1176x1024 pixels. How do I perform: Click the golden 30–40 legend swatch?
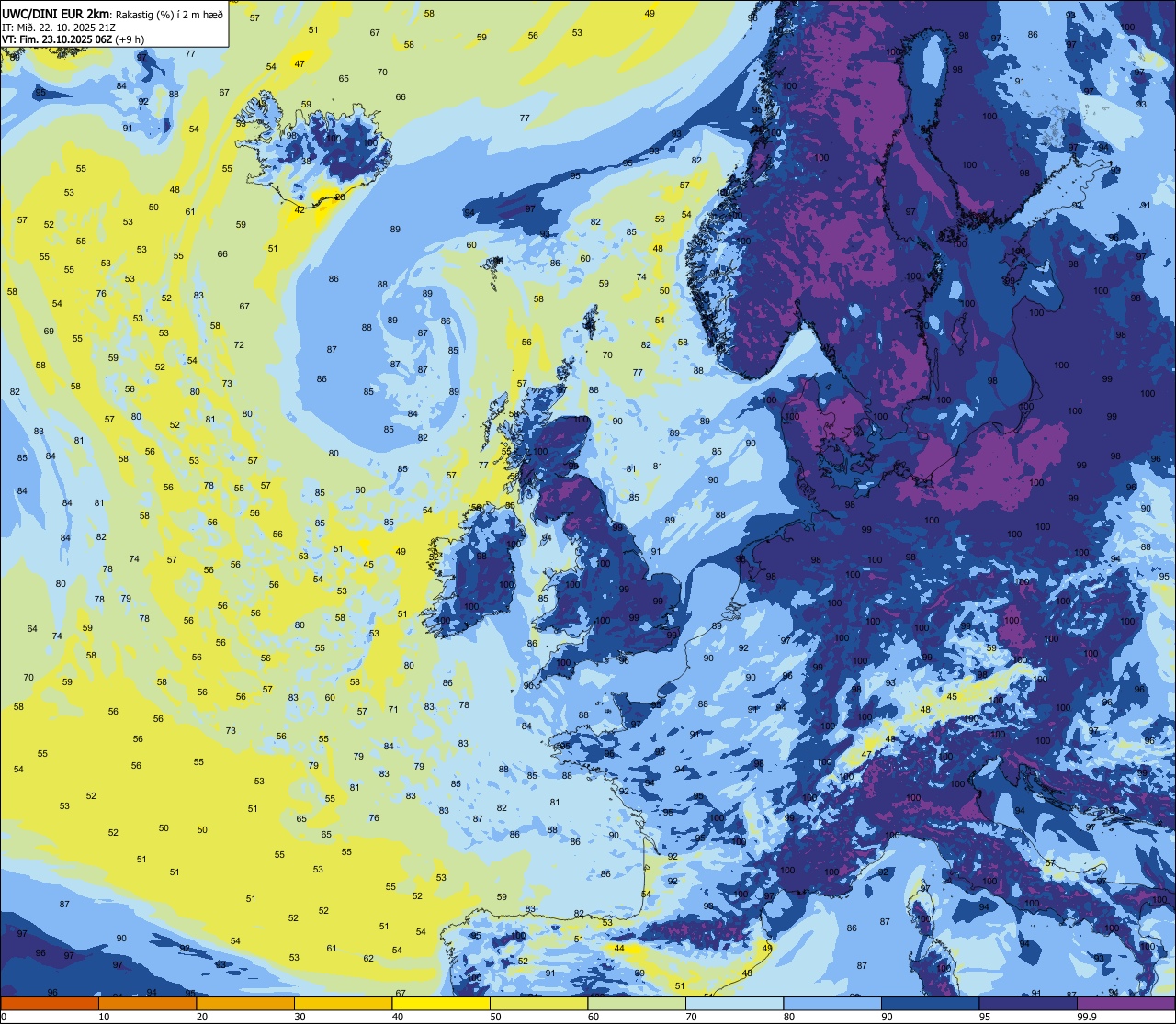click(343, 1003)
